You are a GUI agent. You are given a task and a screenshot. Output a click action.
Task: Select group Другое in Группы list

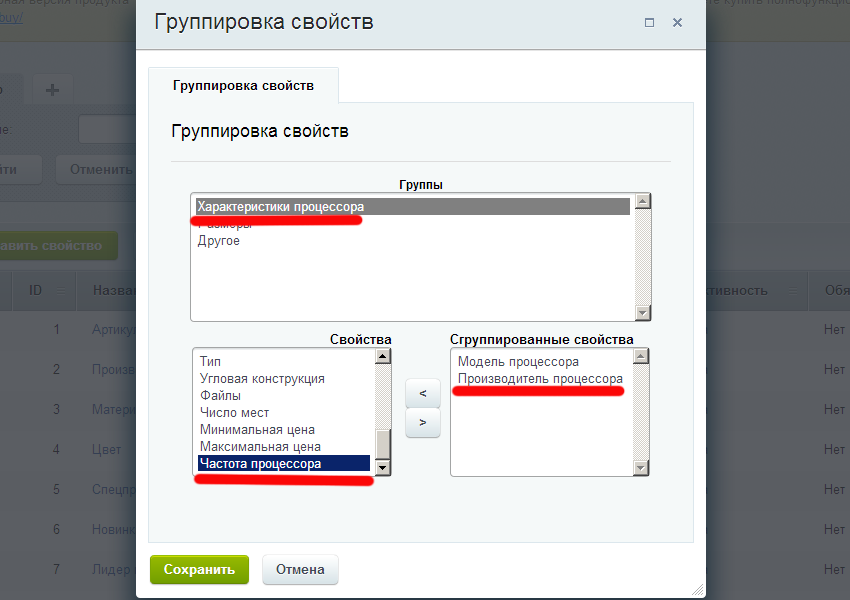pos(218,241)
